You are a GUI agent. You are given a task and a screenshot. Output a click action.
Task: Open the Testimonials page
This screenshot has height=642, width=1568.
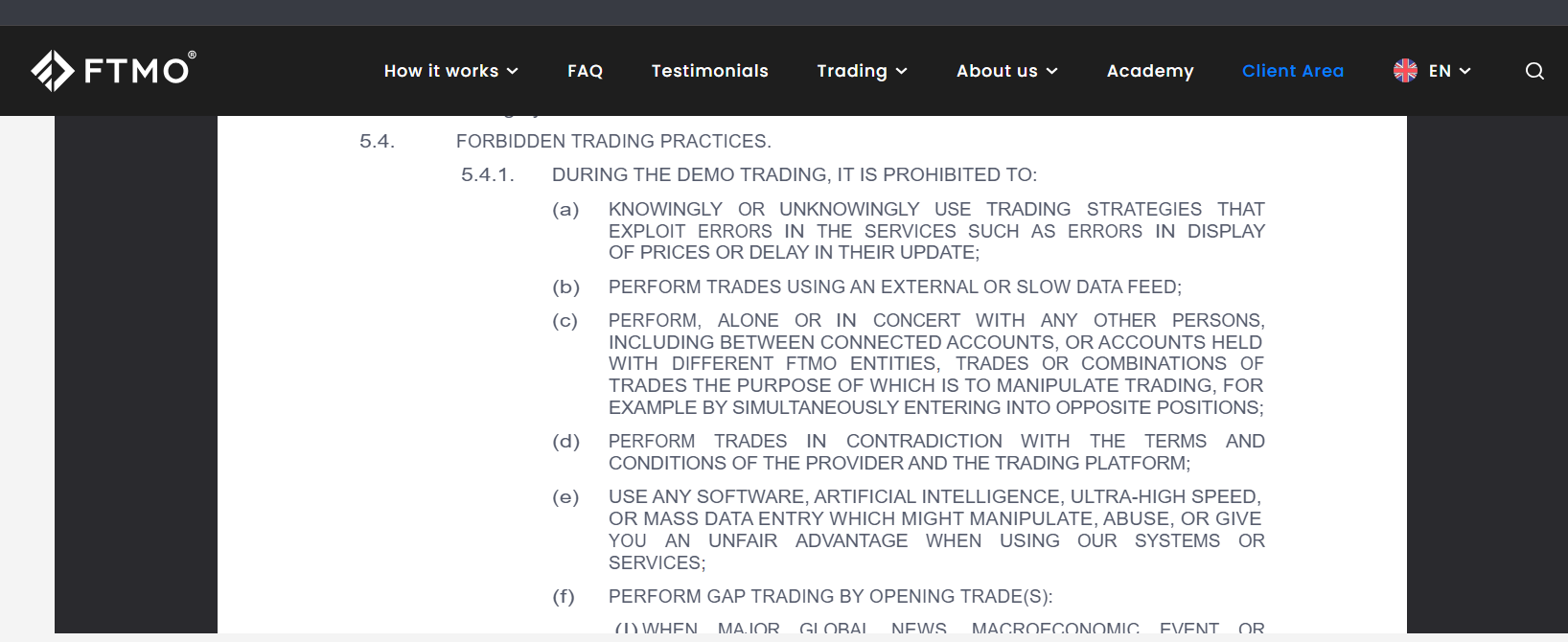pos(709,71)
